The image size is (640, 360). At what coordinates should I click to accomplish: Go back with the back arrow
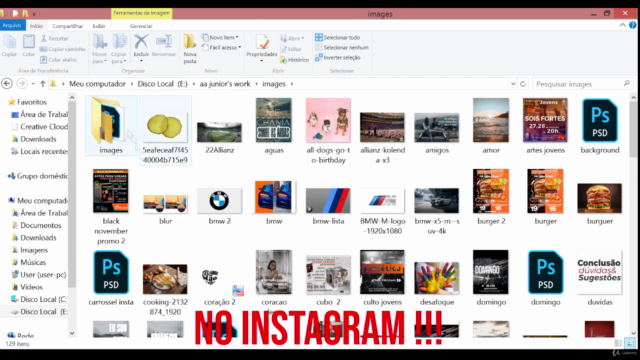[x=7, y=84]
